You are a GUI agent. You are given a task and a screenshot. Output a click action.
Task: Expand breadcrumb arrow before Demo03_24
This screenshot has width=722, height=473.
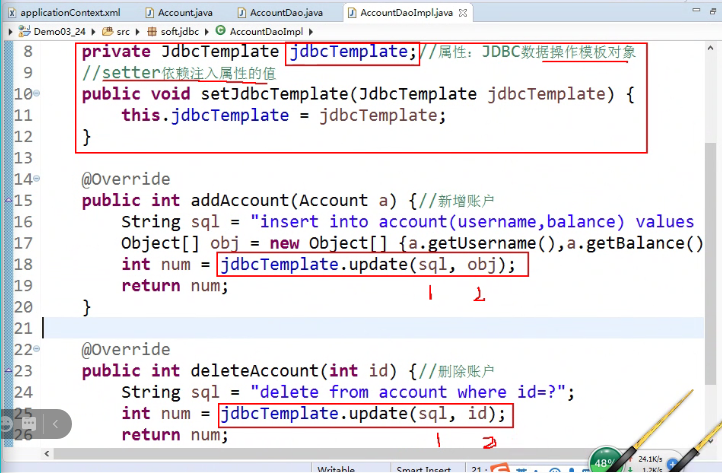tap(10, 31)
